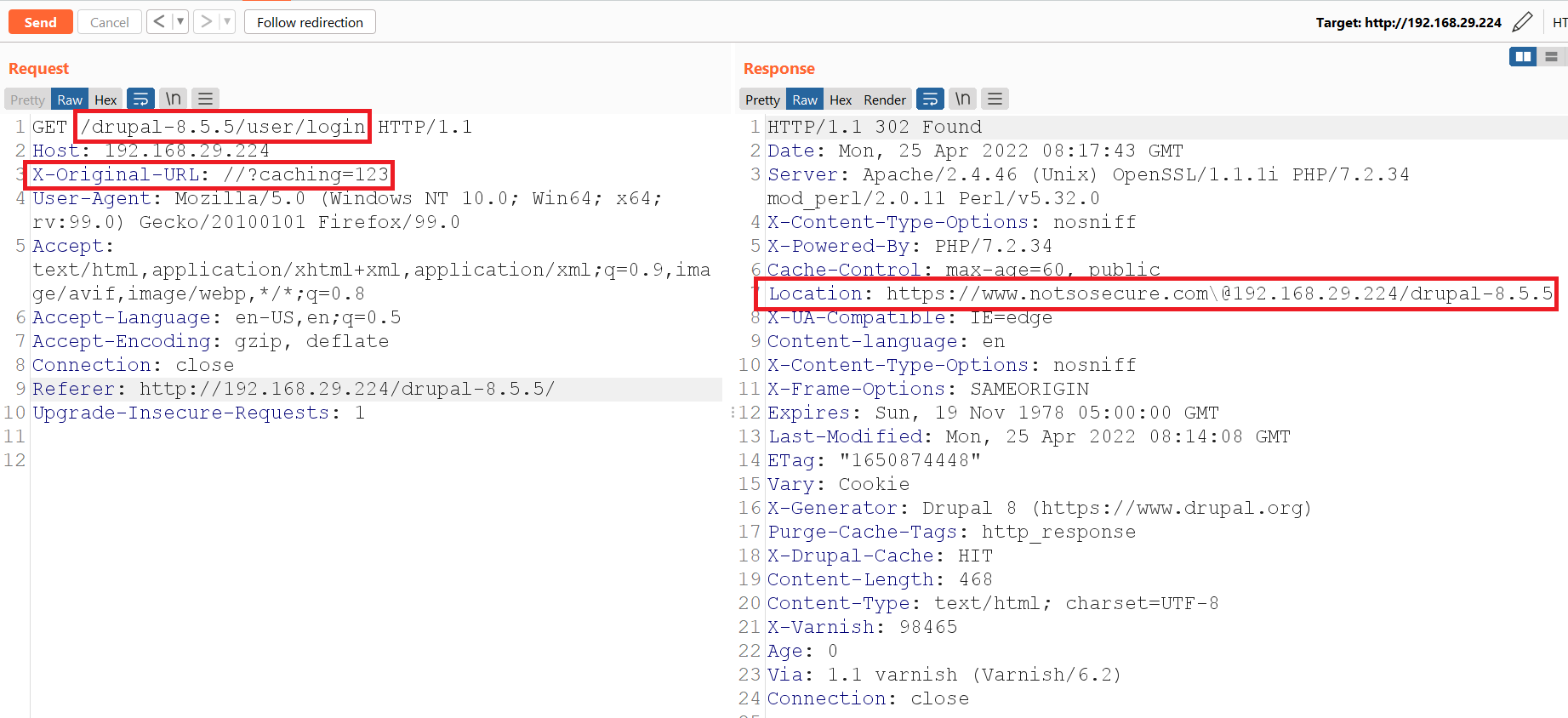Open the Render tab in Response

[x=884, y=100]
